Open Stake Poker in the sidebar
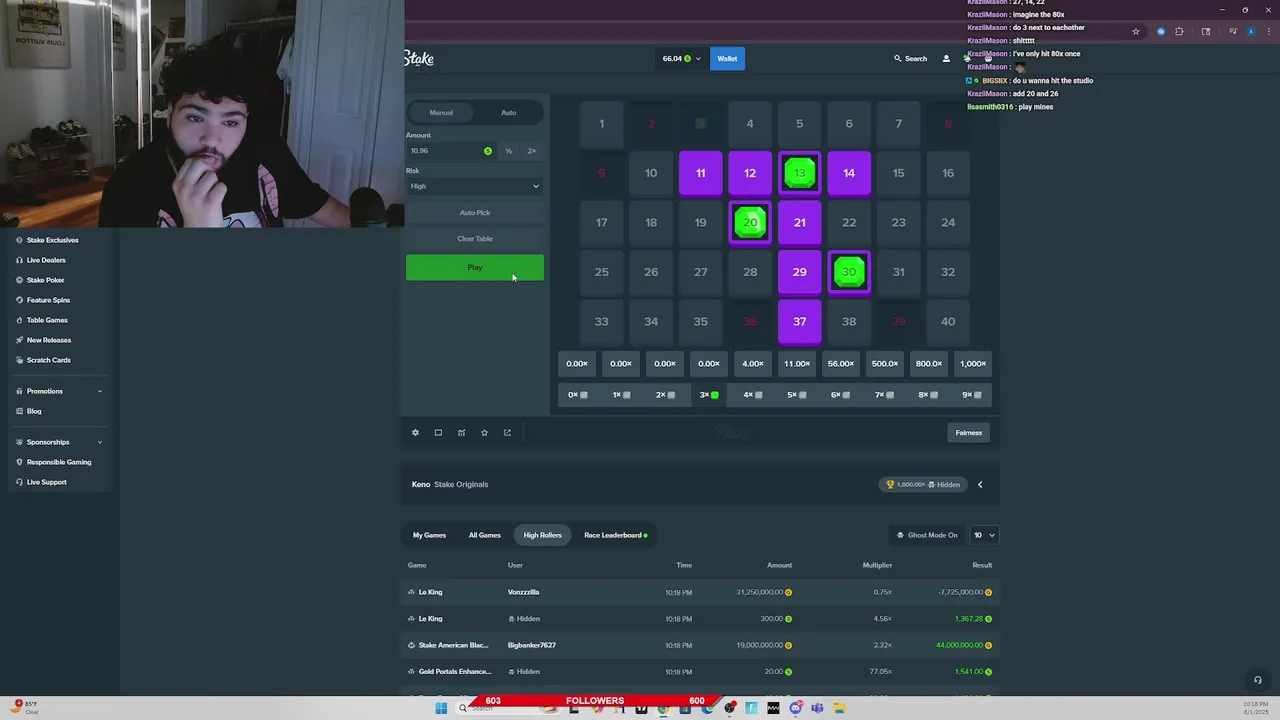This screenshot has height=720, width=1280. tap(45, 280)
